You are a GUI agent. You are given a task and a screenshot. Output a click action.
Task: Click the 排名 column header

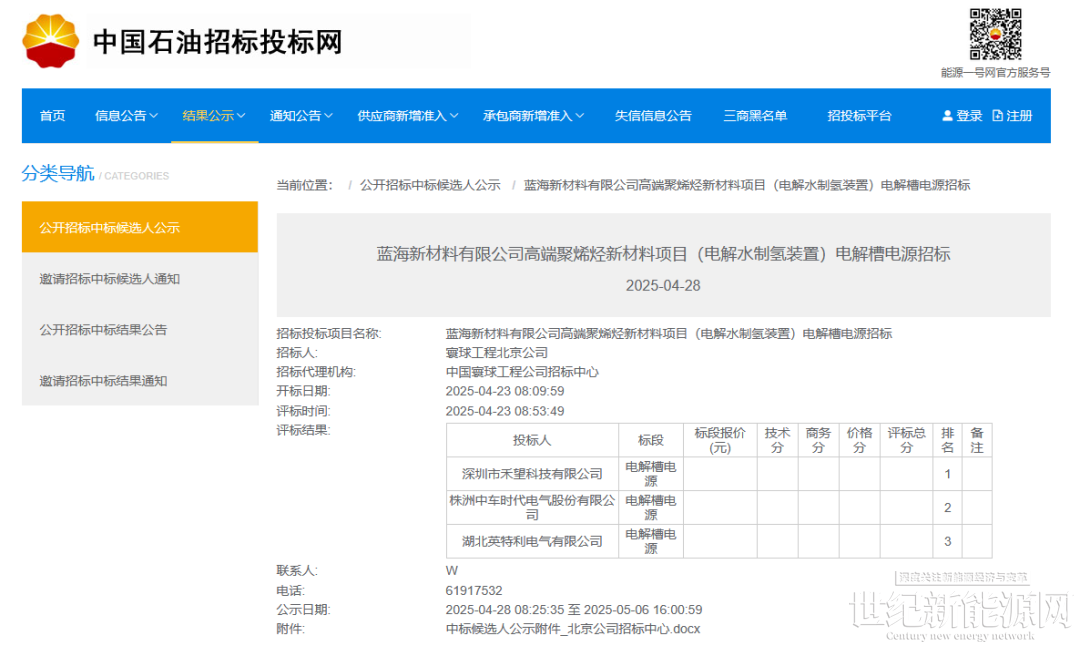948,440
